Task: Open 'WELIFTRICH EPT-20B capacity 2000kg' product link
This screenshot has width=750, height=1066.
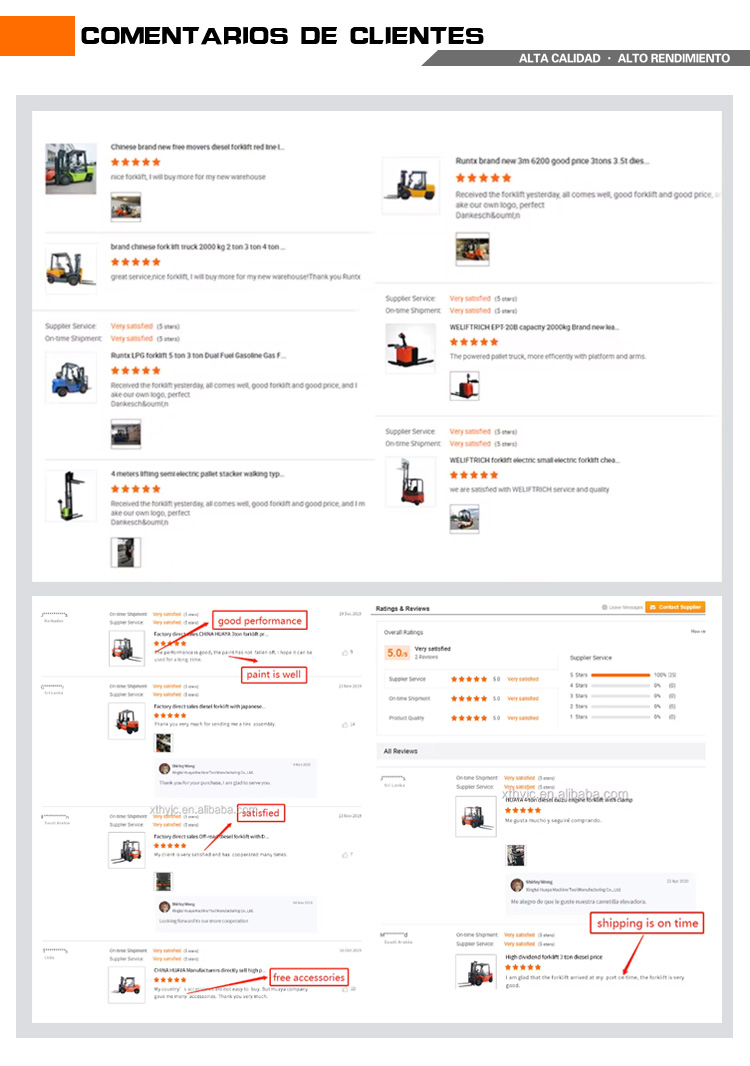Action: coord(534,327)
